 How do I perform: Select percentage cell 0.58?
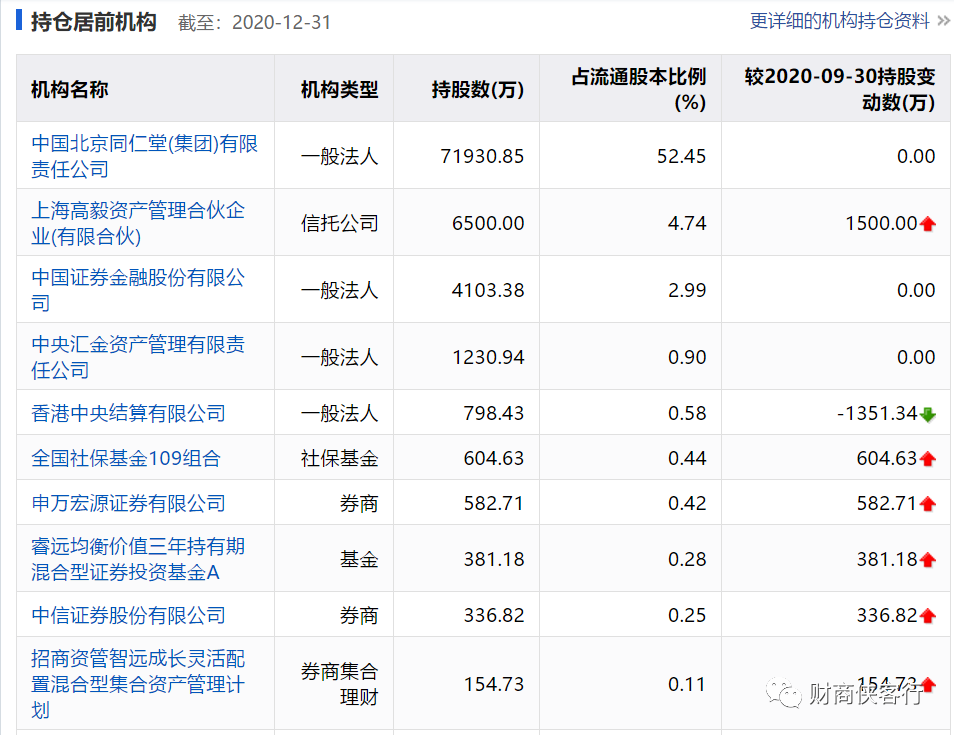[687, 413]
